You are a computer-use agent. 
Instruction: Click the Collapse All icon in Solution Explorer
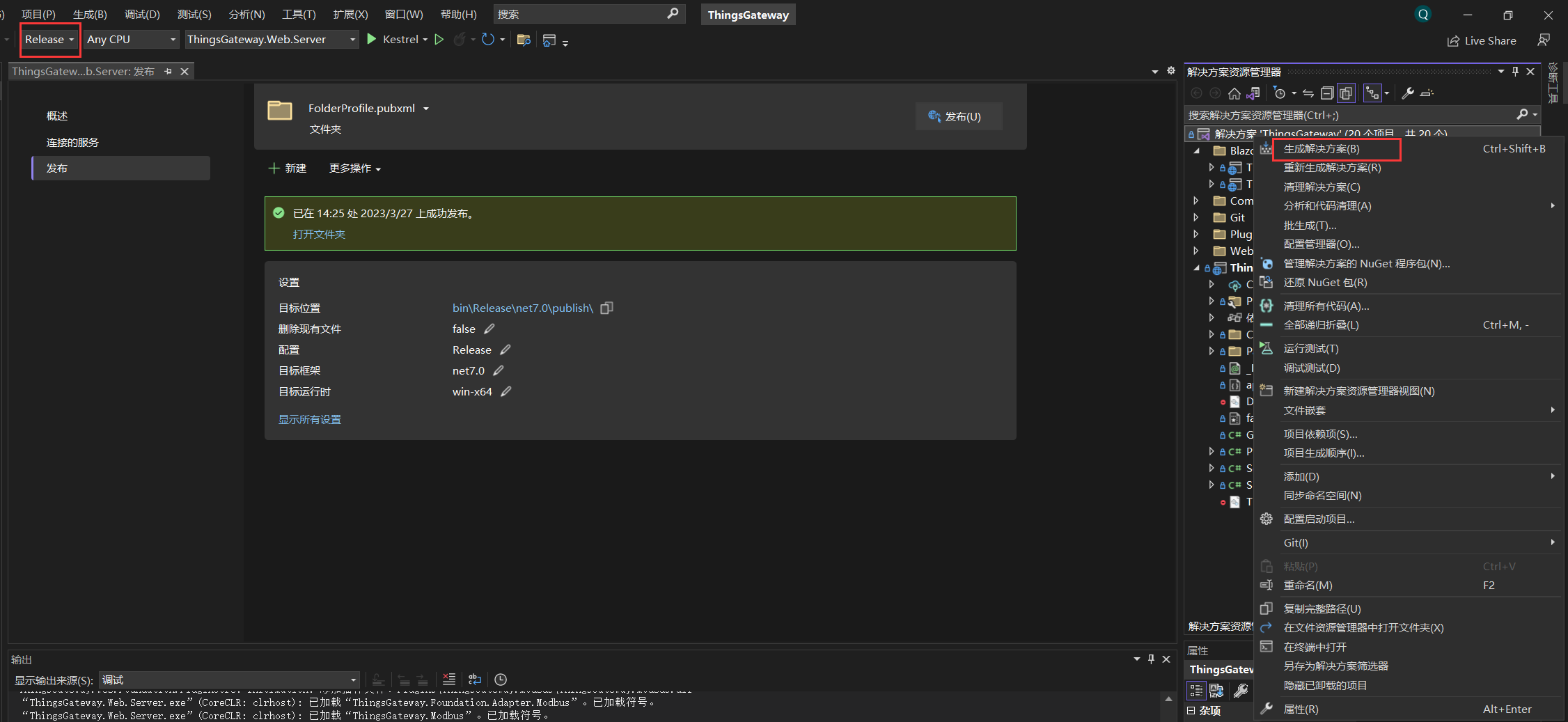pyautogui.click(x=1327, y=93)
